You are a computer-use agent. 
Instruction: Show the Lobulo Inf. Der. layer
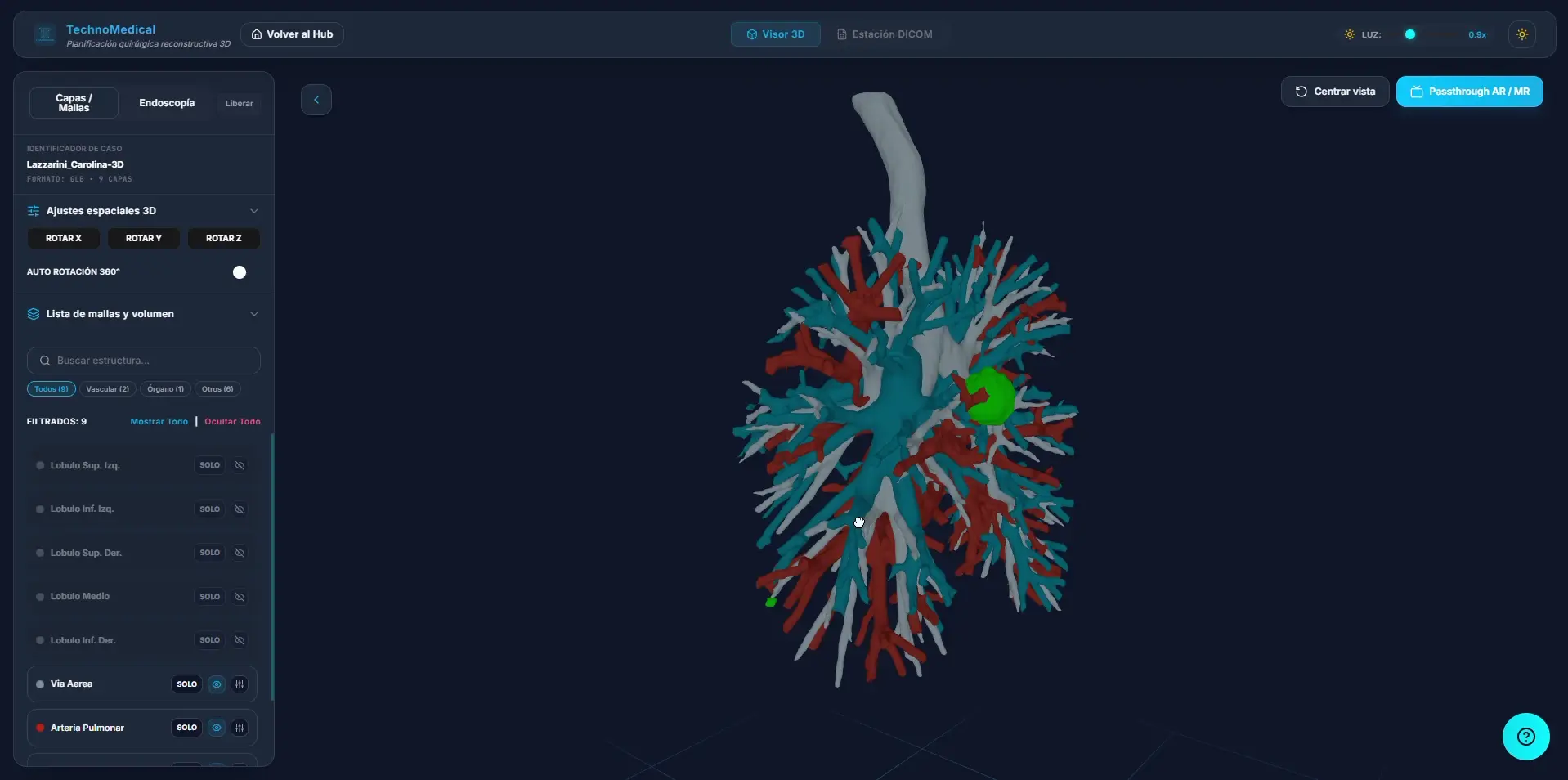point(240,640)
